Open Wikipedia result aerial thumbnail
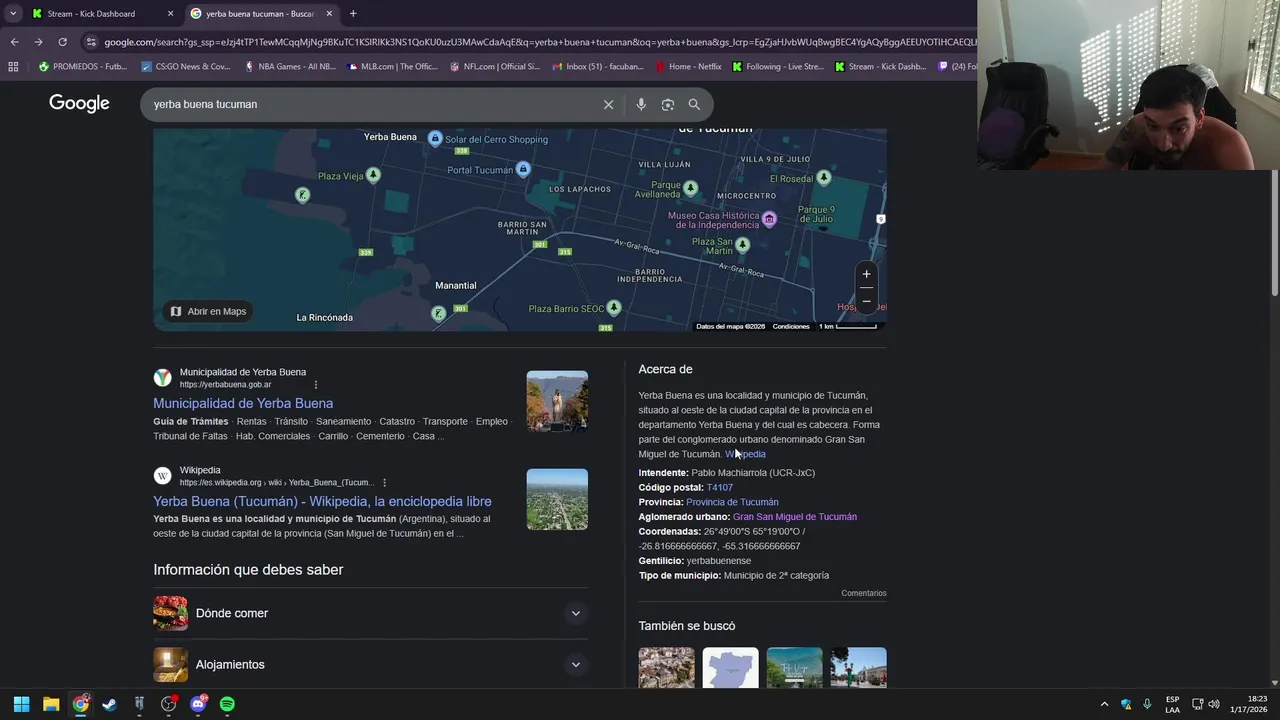The height and width of the screenshot is (720, 1280). point(557,499)
